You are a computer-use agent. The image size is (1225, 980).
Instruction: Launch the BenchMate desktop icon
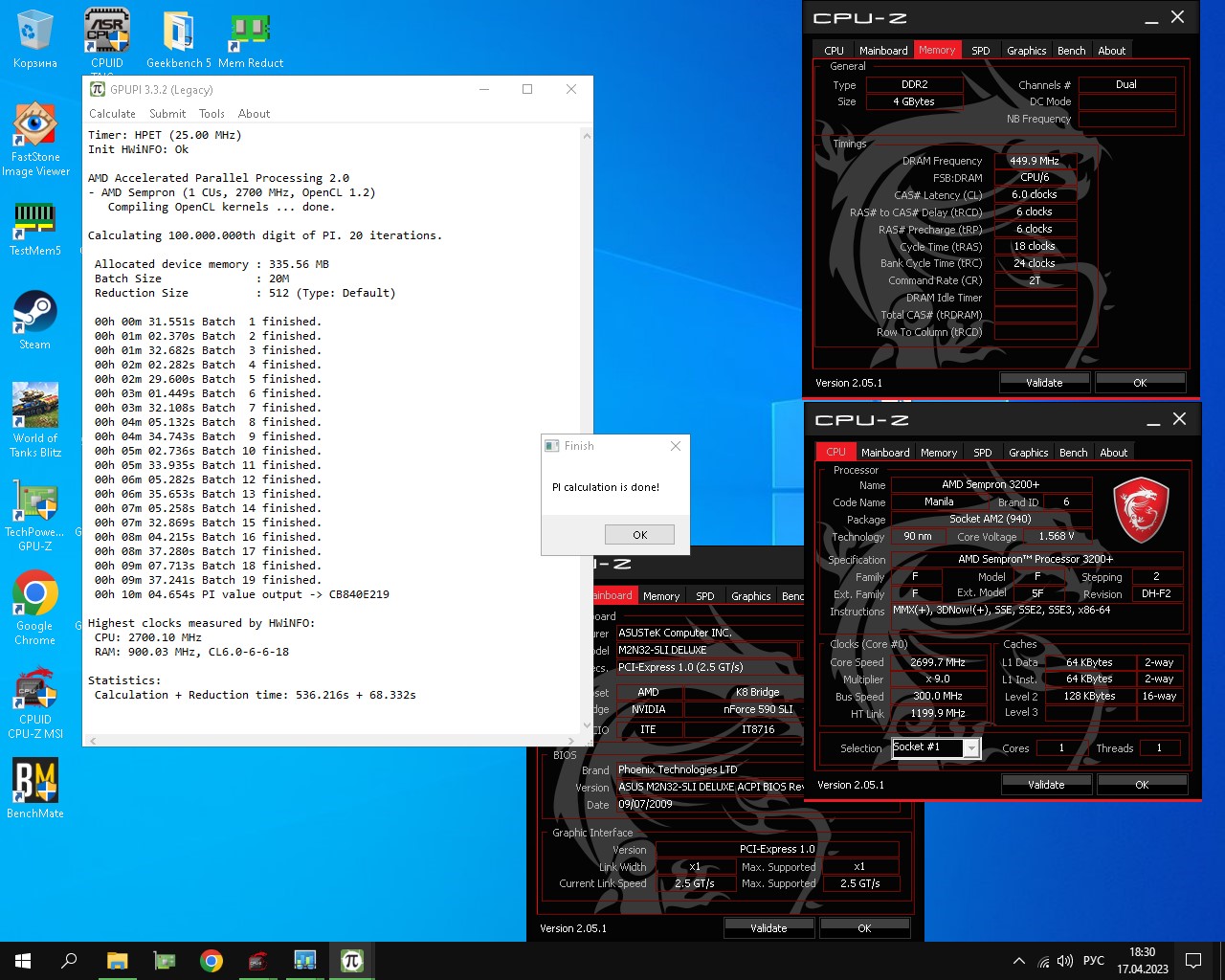[35, 789]
